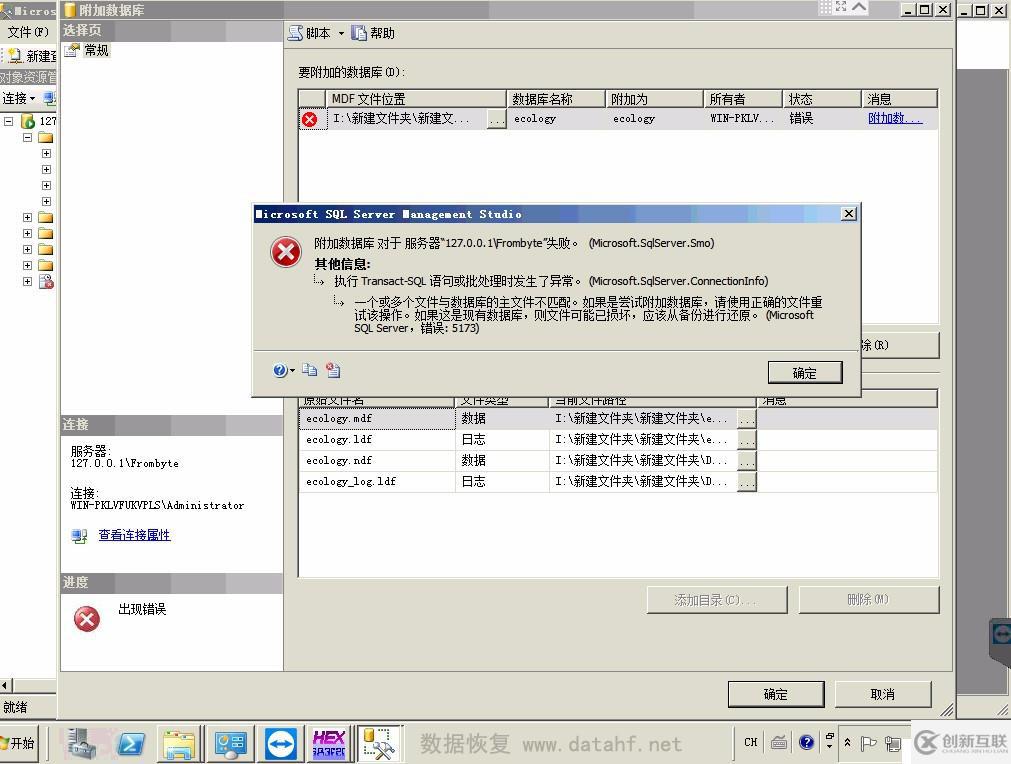Select the 常规 page in 选择页
This screenshot has height=764, width=1011.
point(97,50)
